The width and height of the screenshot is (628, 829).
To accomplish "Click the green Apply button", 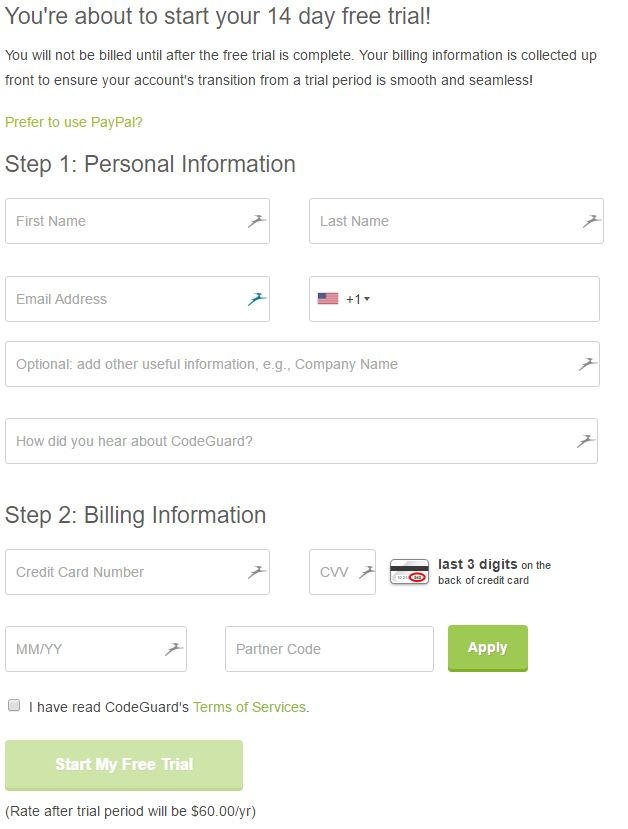I will click(x=487, y=647).
